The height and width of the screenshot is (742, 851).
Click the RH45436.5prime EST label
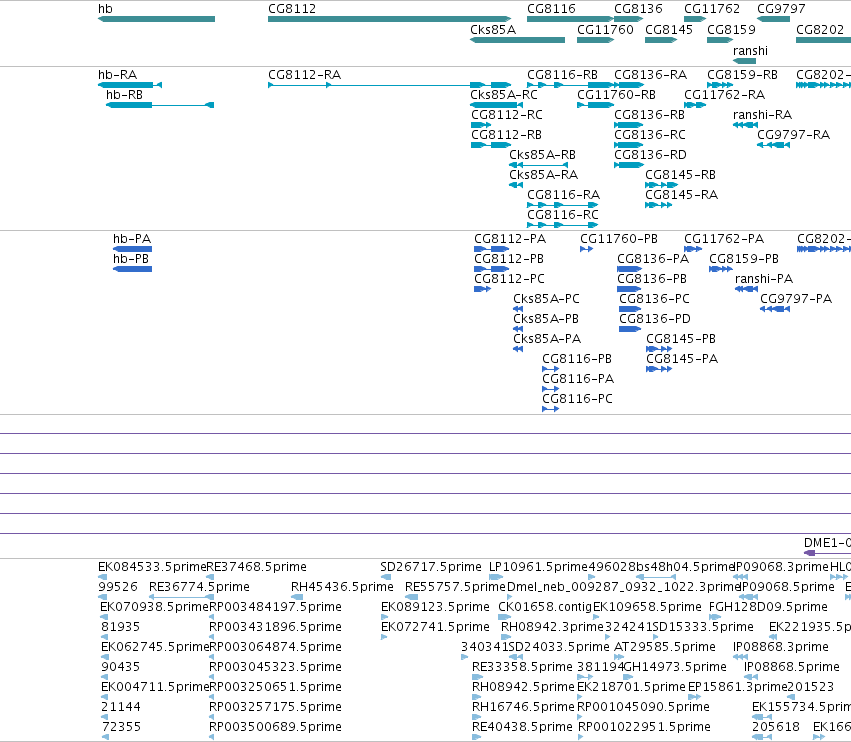pos(342,587)
